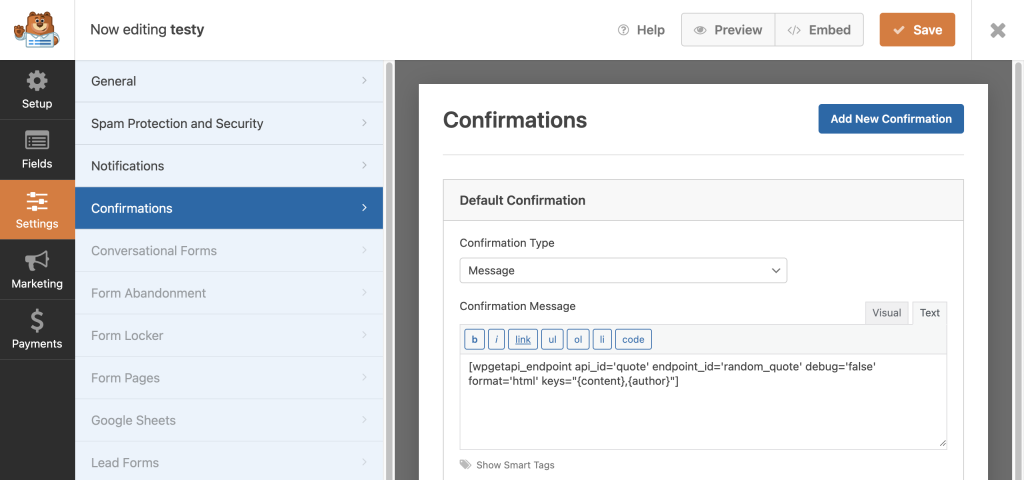Open the Confirmation Type dropdown
This screenshot has height=480, width=1024.
[x=623, y=270]
